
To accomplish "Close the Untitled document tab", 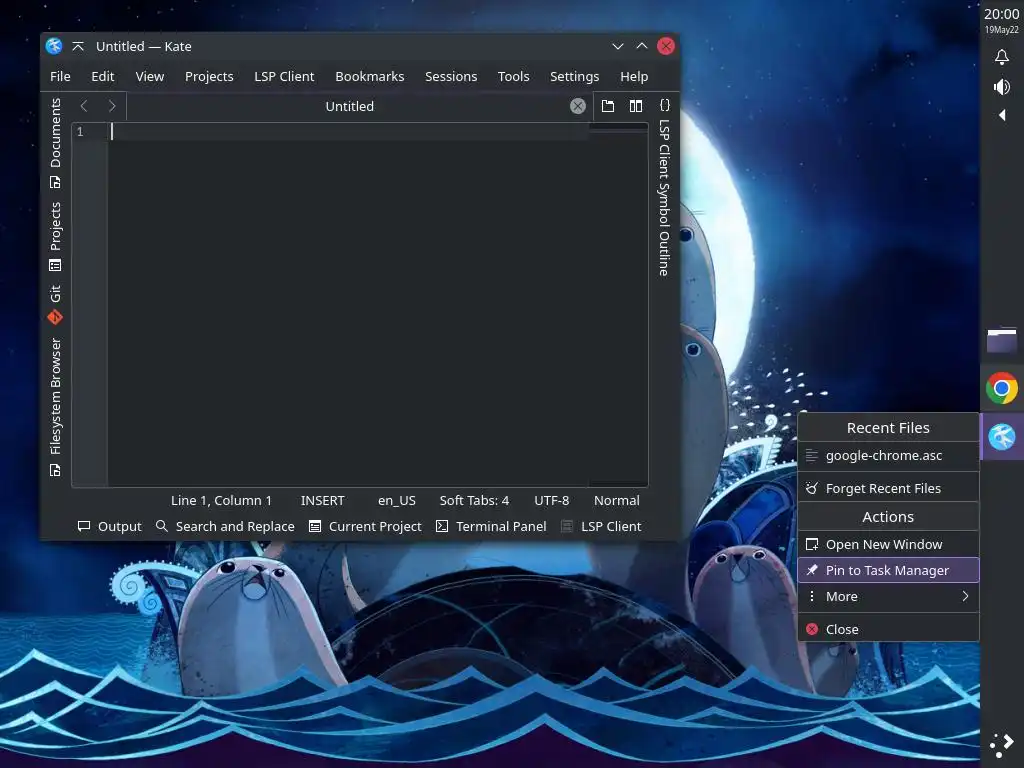I will coord(577,106).
